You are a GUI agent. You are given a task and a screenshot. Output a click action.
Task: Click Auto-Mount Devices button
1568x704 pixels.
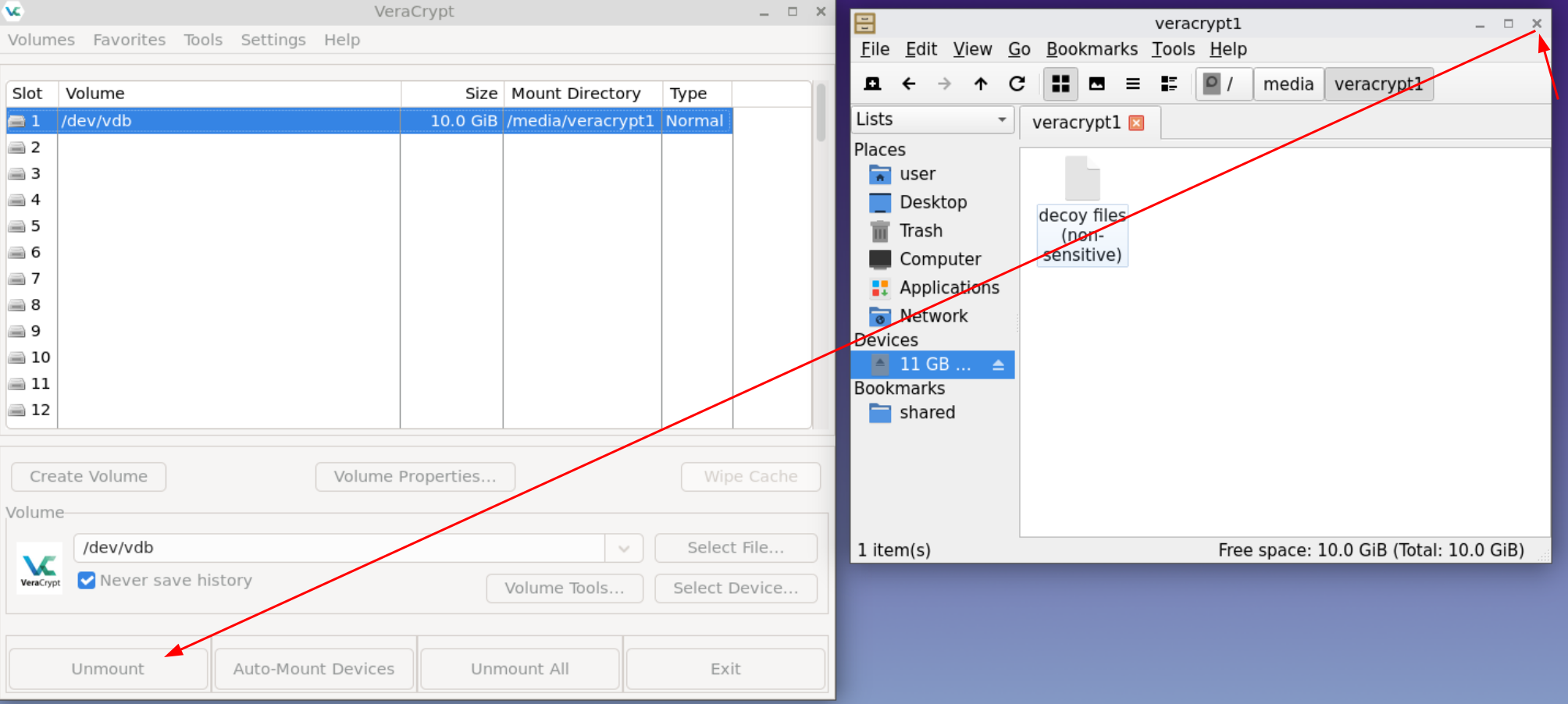tap(314, 669)
